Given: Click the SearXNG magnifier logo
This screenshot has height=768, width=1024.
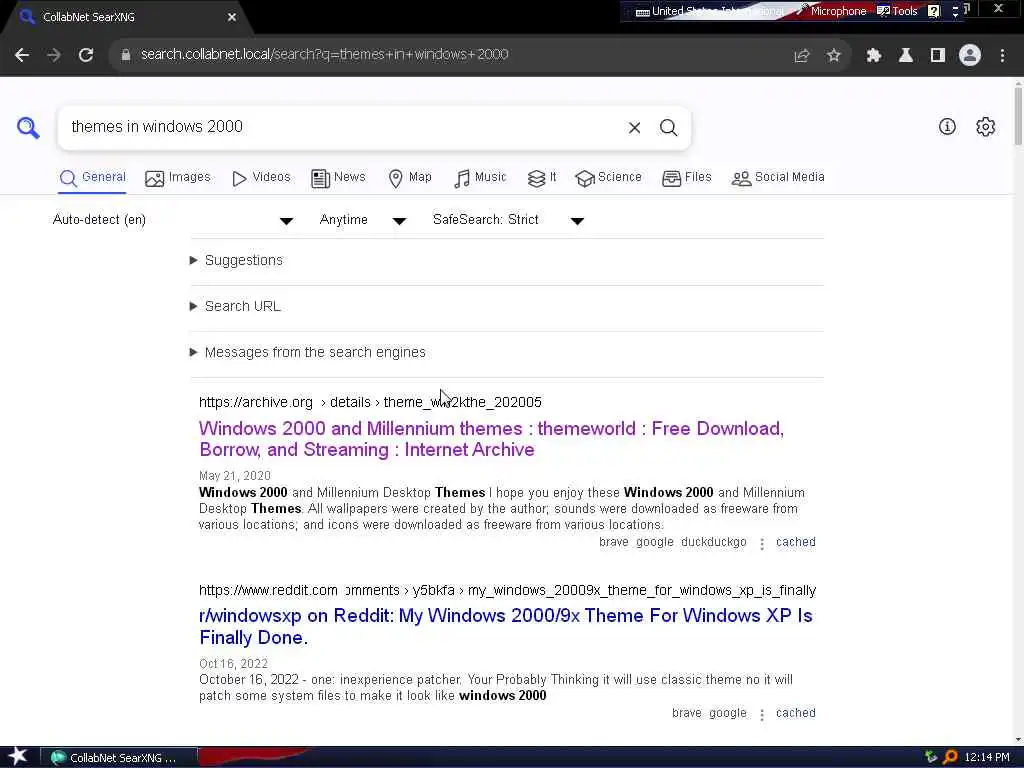Looking at the screenshot, I should 28,127.
